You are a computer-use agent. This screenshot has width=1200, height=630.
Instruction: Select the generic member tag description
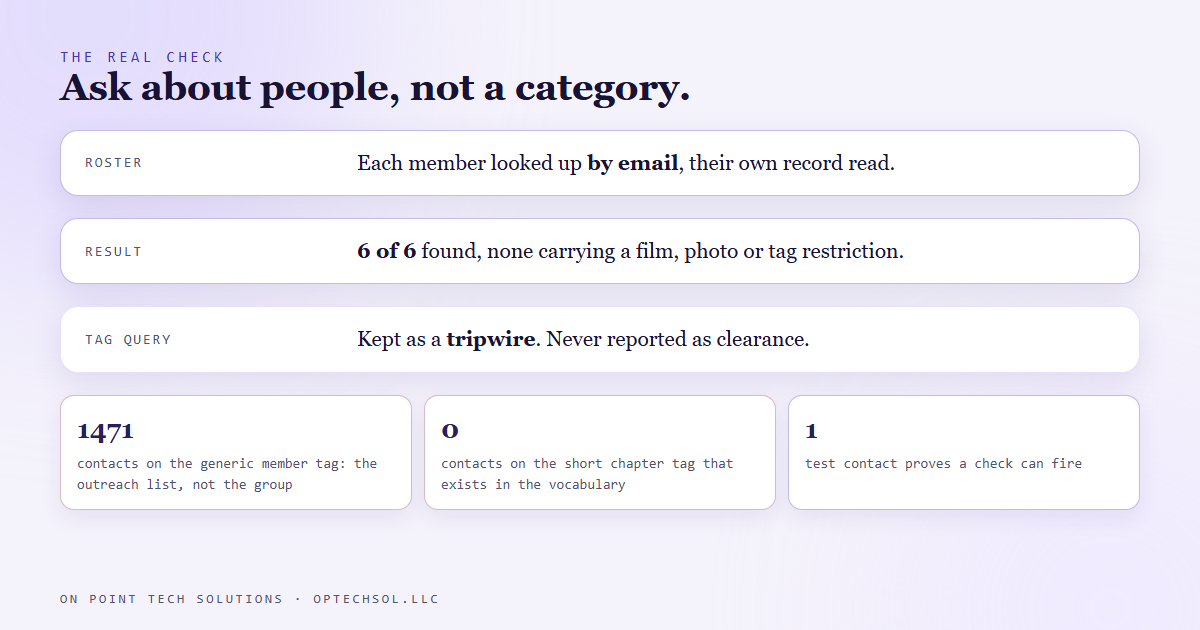[227, 474]
